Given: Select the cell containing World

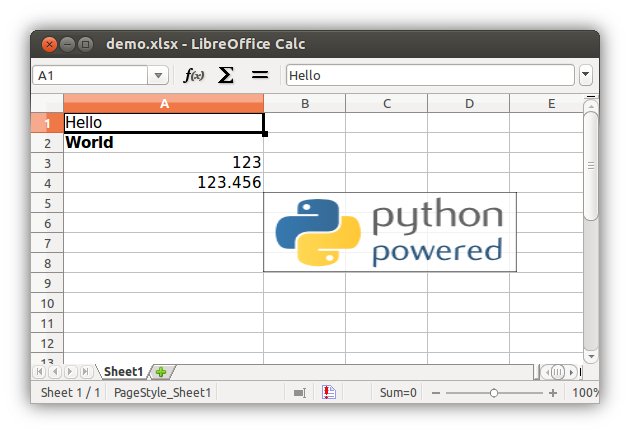Looking at the screenshot, I should (164, 142).
